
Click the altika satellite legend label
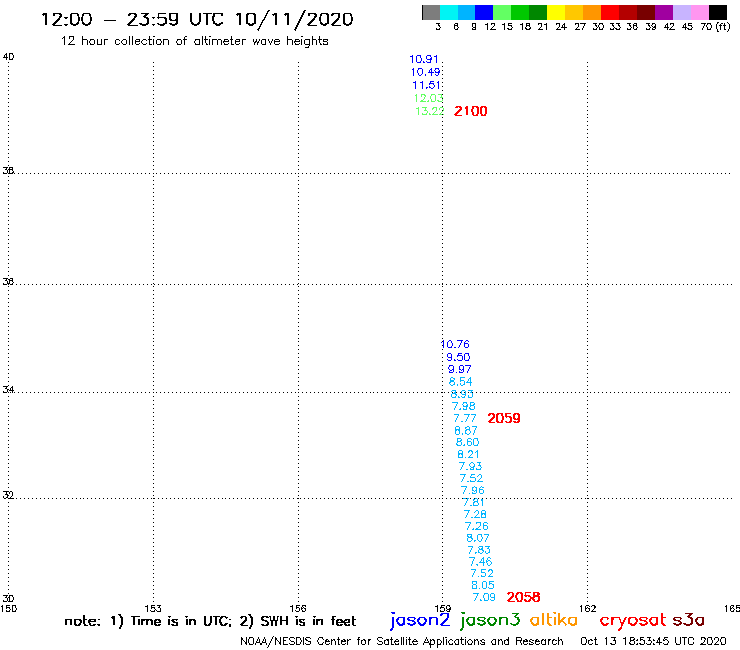pos(554,620)
